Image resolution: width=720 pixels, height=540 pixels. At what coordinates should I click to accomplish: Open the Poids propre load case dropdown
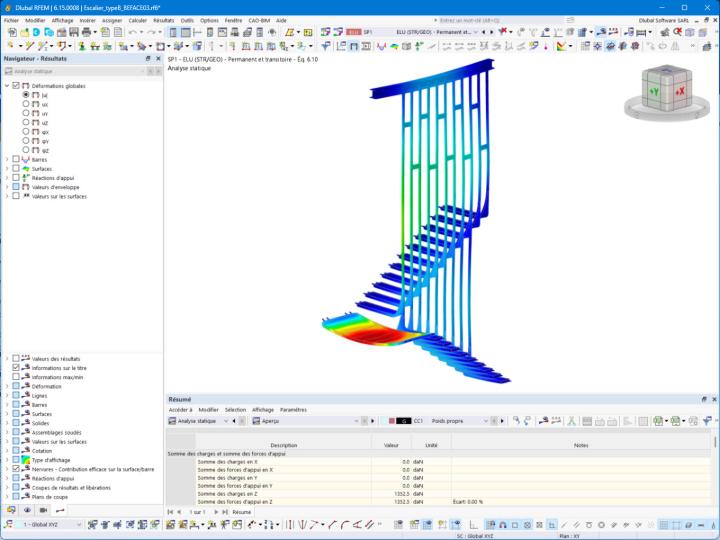click(486, 421)
